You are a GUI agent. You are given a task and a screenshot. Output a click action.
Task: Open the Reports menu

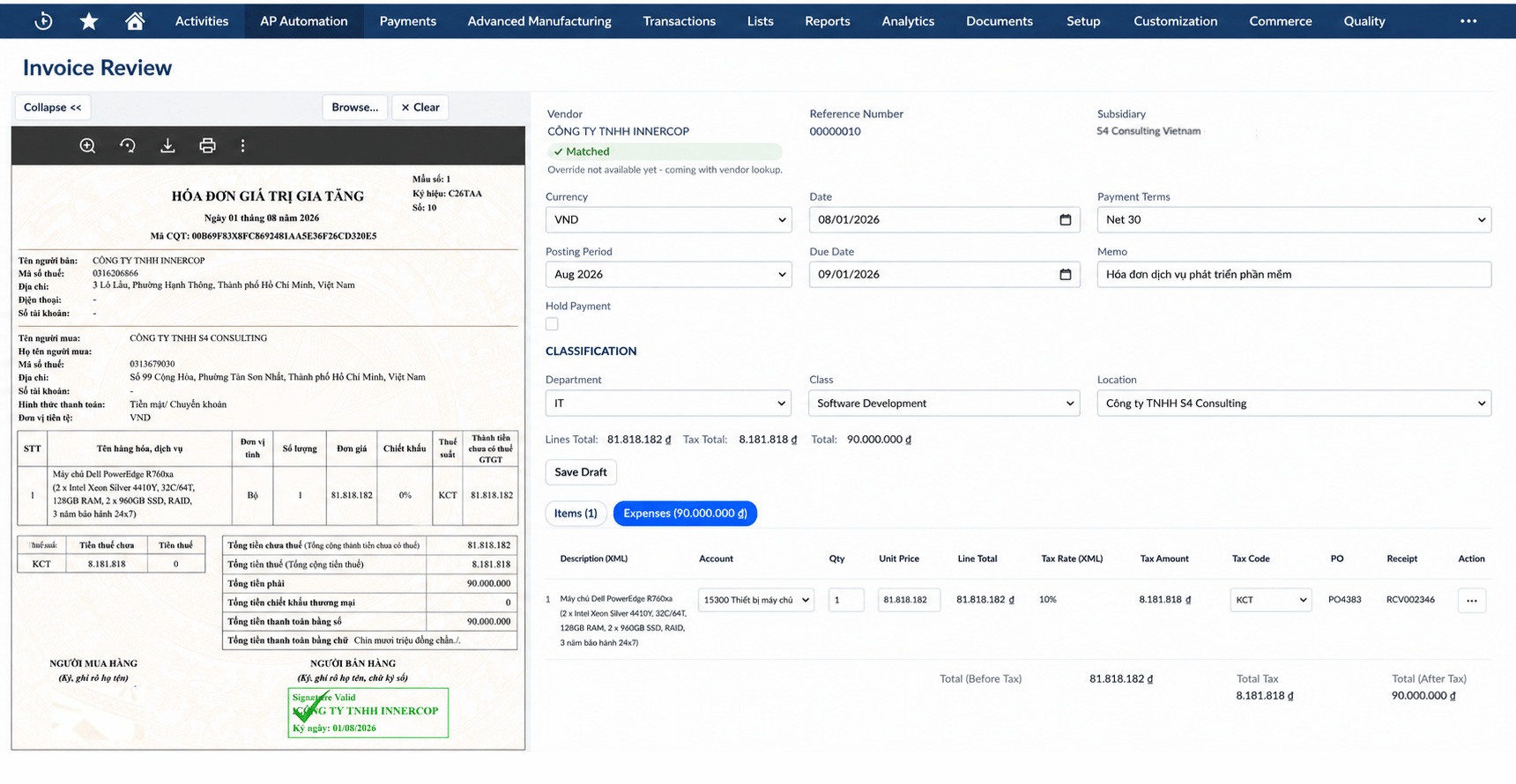[x=828, y=21]
